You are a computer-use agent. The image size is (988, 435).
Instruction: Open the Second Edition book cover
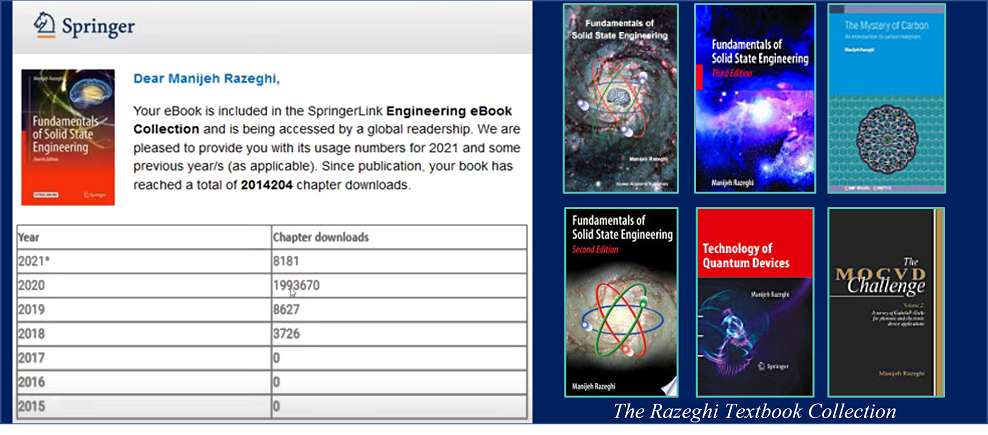(621, 302)
